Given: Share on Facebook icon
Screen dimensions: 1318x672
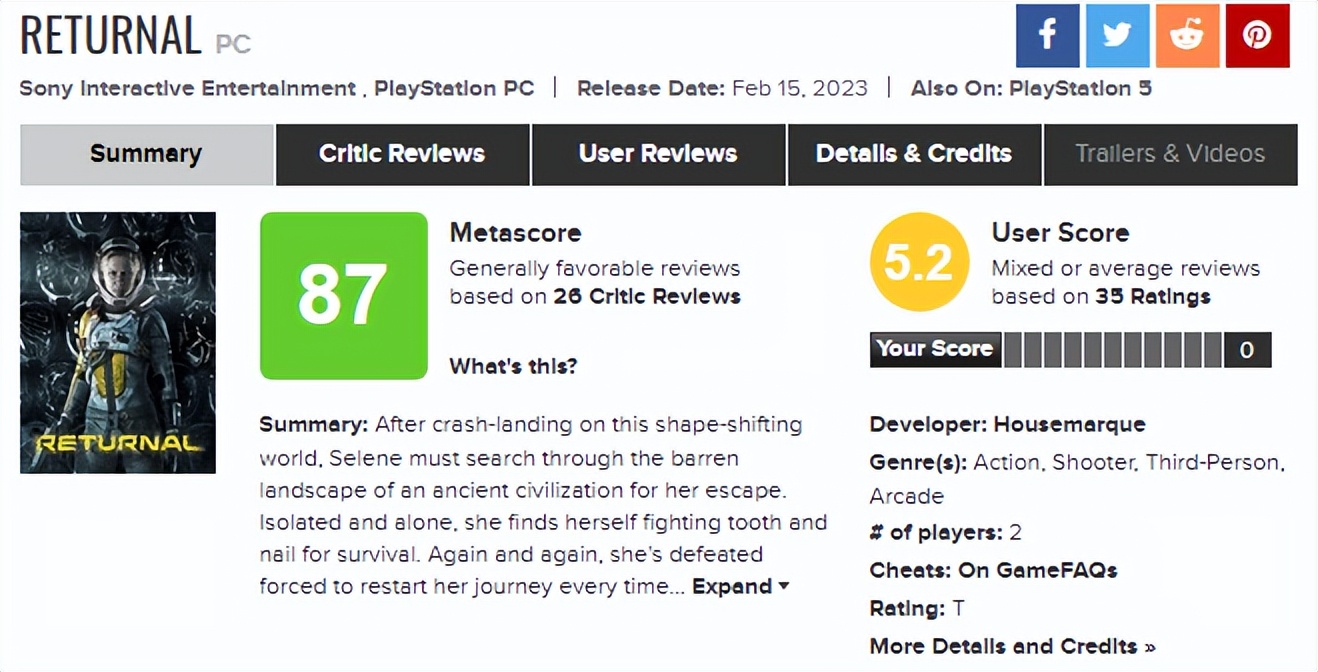Looking at the screenshot, I should click(x=1047, y=36).
